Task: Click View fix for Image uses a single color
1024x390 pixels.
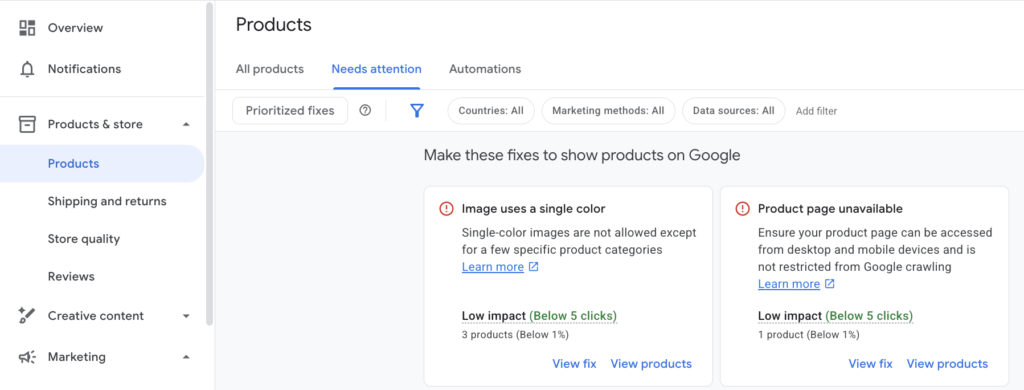Action: click(x=574, y=364)
